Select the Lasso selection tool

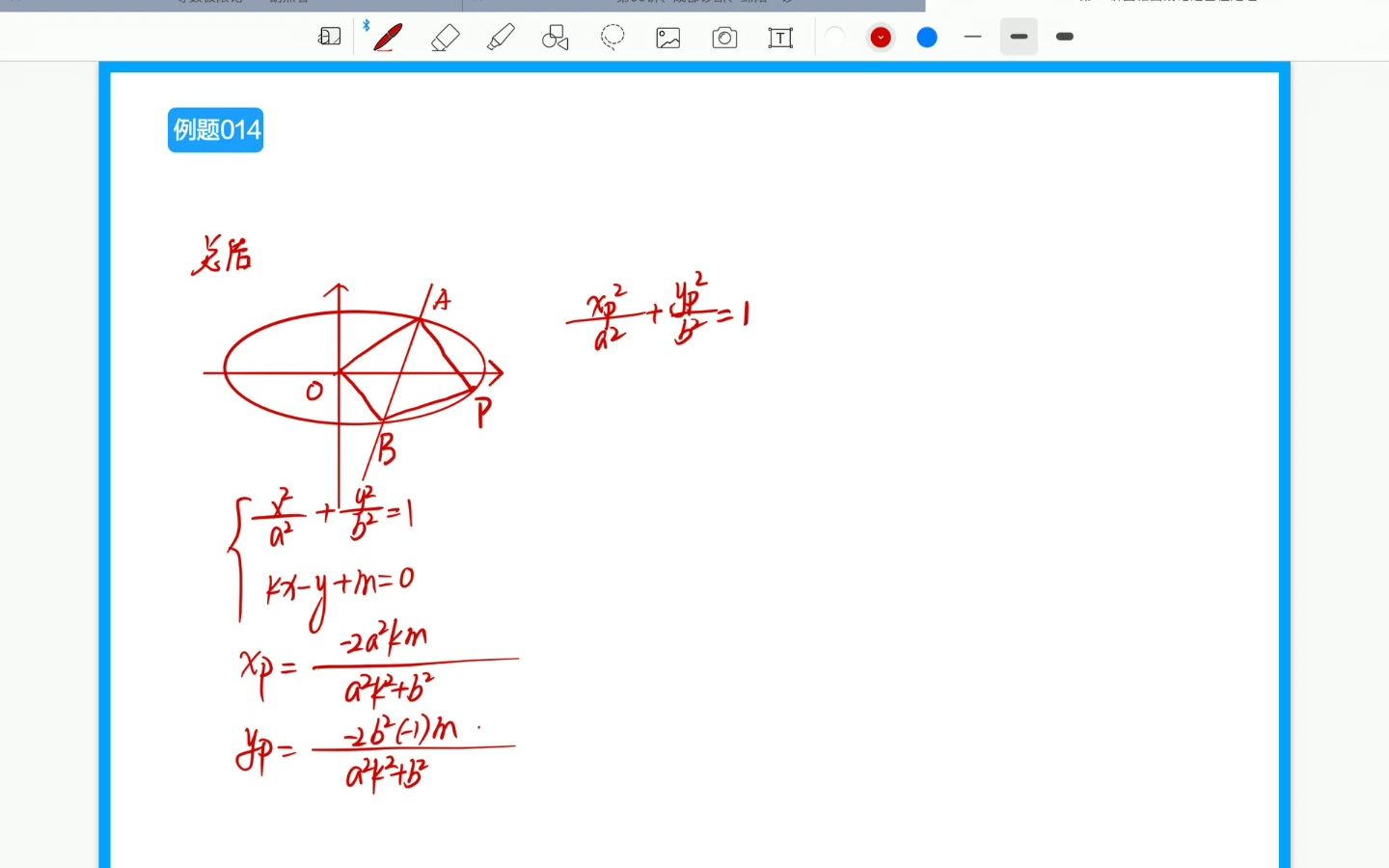(x=612, y=37)
